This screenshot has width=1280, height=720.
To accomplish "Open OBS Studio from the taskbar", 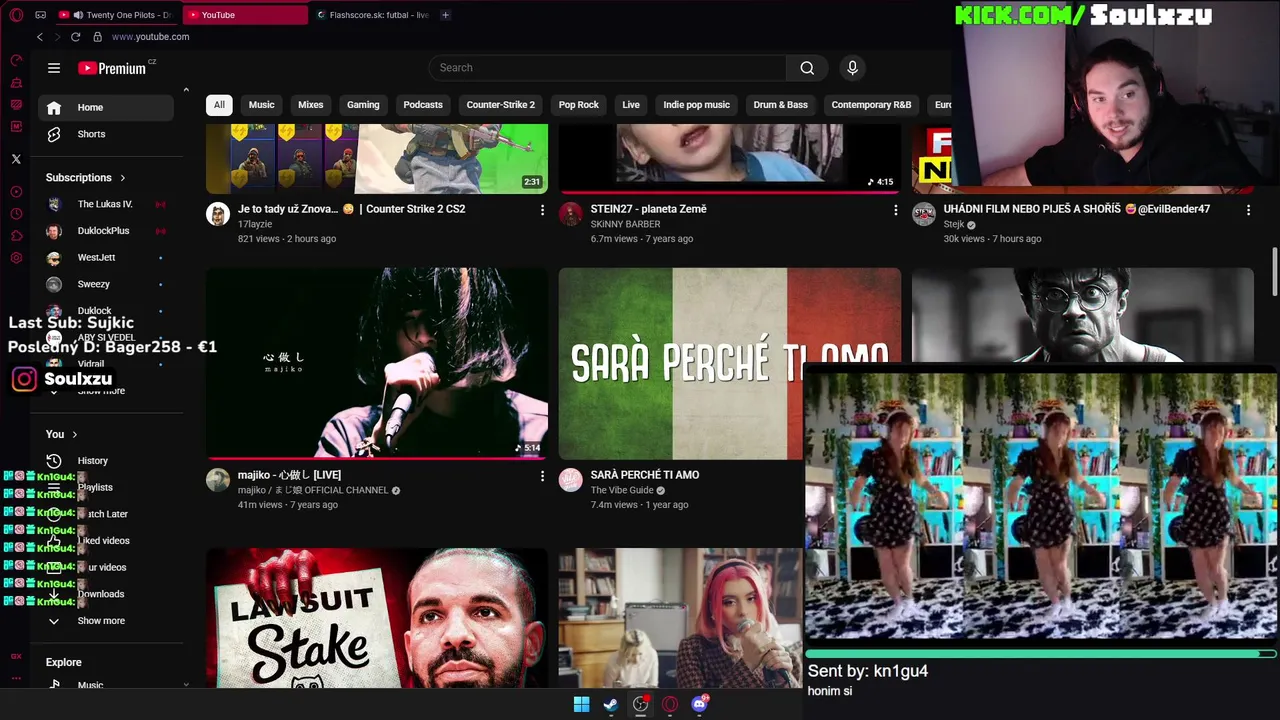I will tap(640, 704).
